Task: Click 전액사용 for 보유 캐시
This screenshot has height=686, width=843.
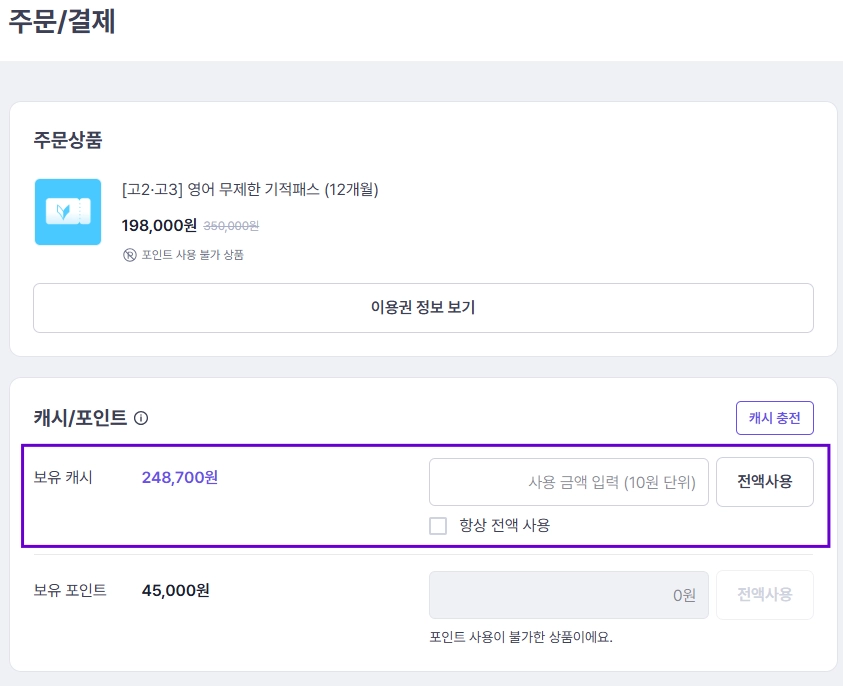Action: [x=765, y=481]
